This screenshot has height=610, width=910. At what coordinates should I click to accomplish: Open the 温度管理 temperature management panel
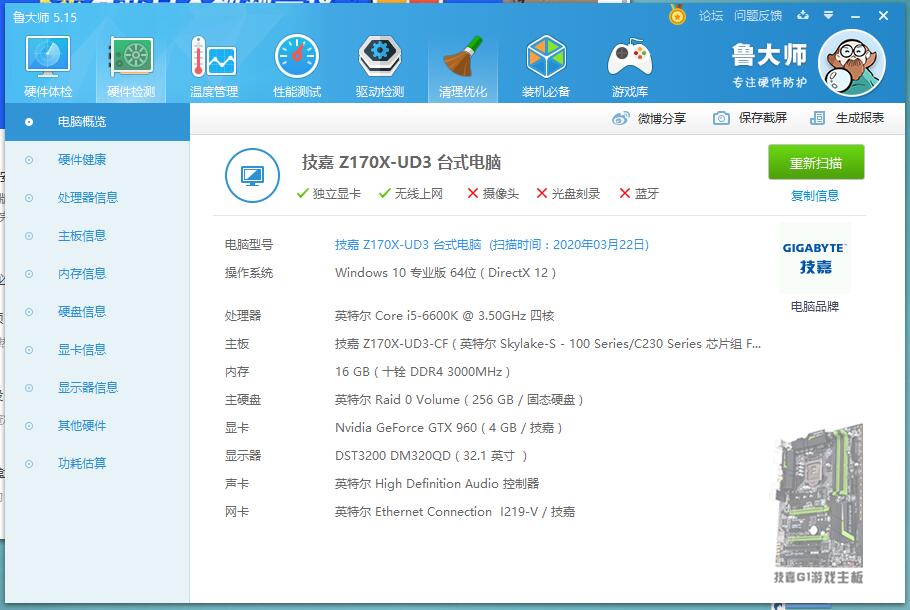[212, 64]
